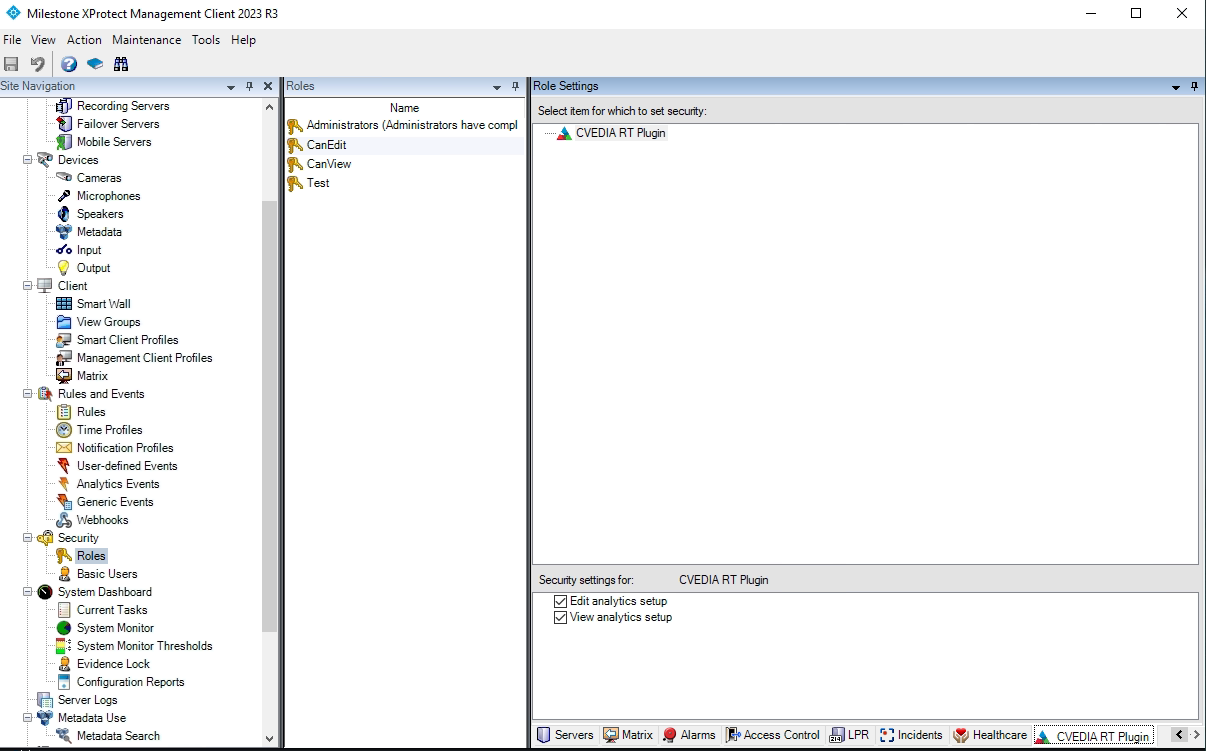Click the Rules list icon
Image resolution: width=1206 pixels, height=751 pixels.
[64, 412]
